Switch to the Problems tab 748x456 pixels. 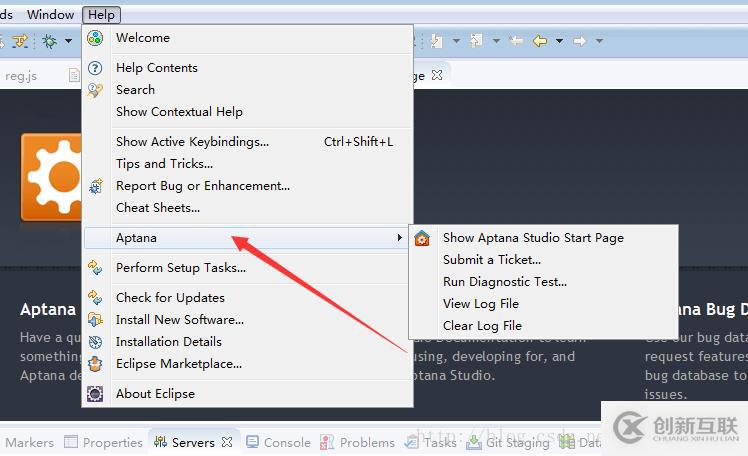[357, 442]
